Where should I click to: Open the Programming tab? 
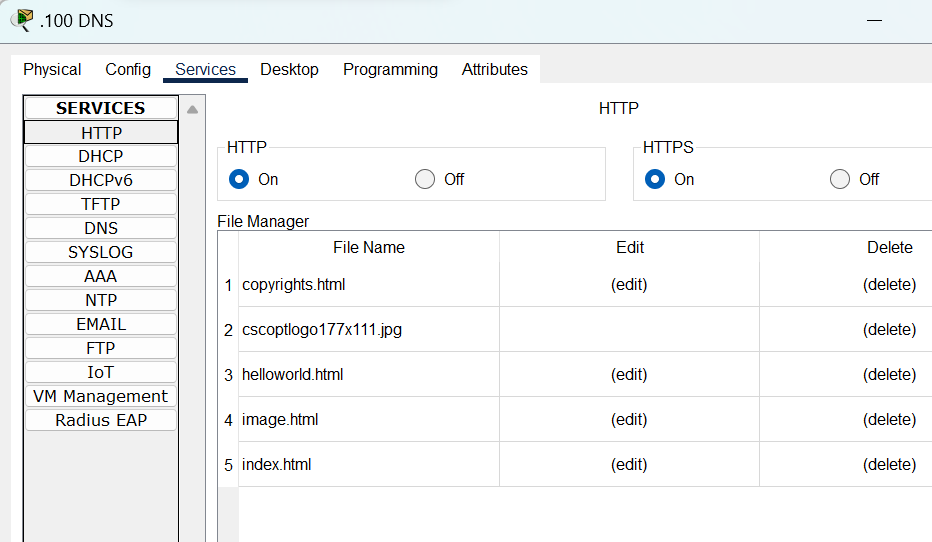pyautogui.click(x=390, y=69)
